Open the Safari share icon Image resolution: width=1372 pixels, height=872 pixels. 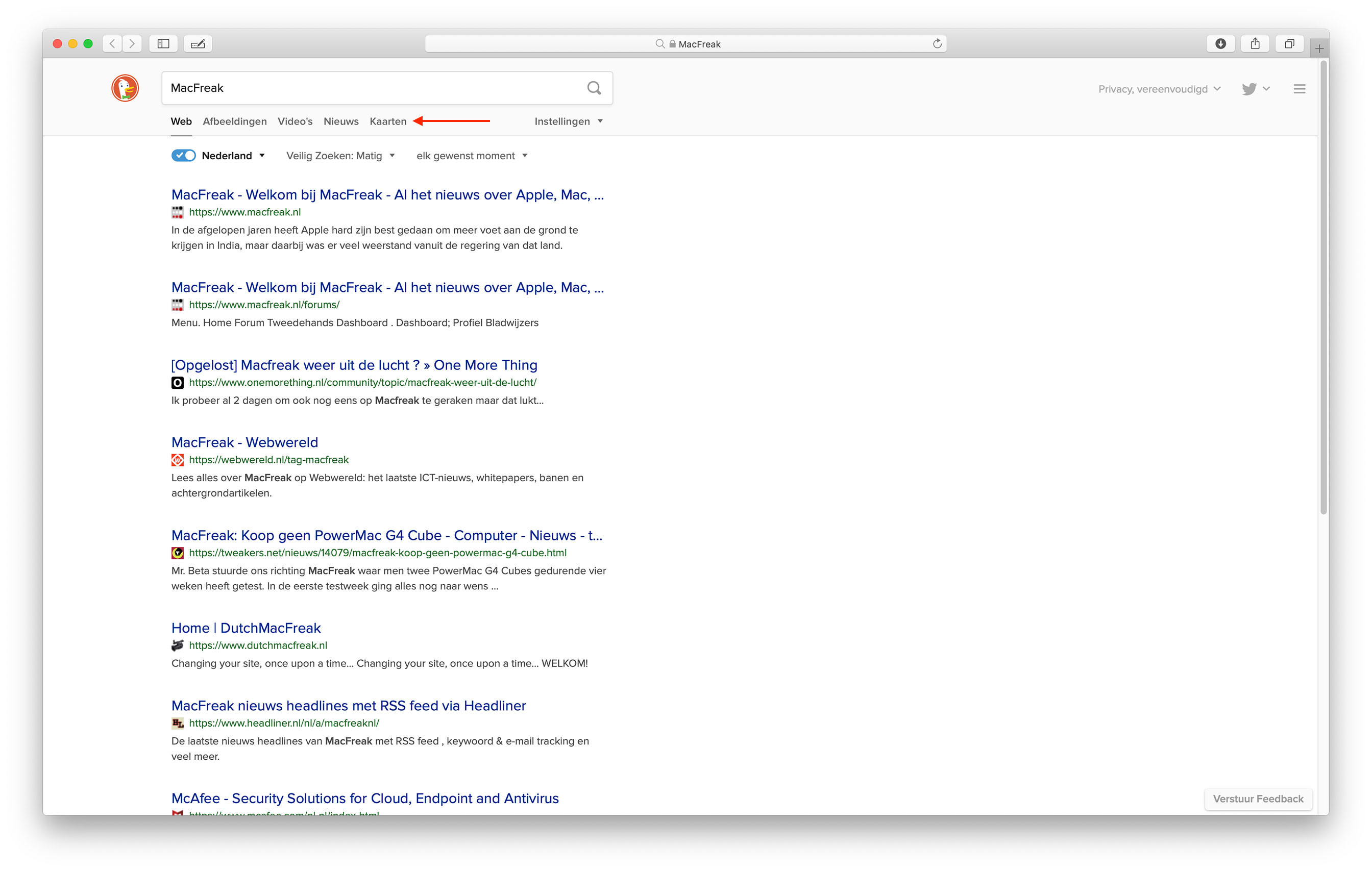(x=1255, y=43)
